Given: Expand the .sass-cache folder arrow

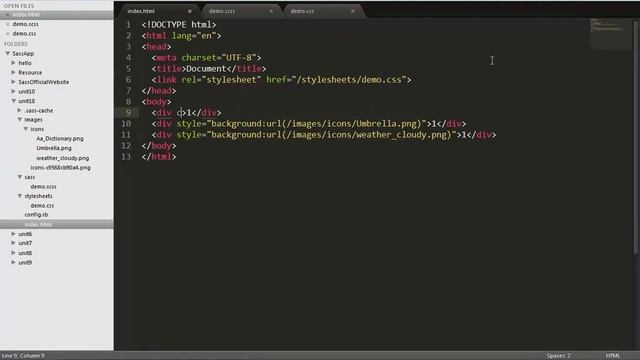Looking at the screenshot, I should click(x=20, y=110).
